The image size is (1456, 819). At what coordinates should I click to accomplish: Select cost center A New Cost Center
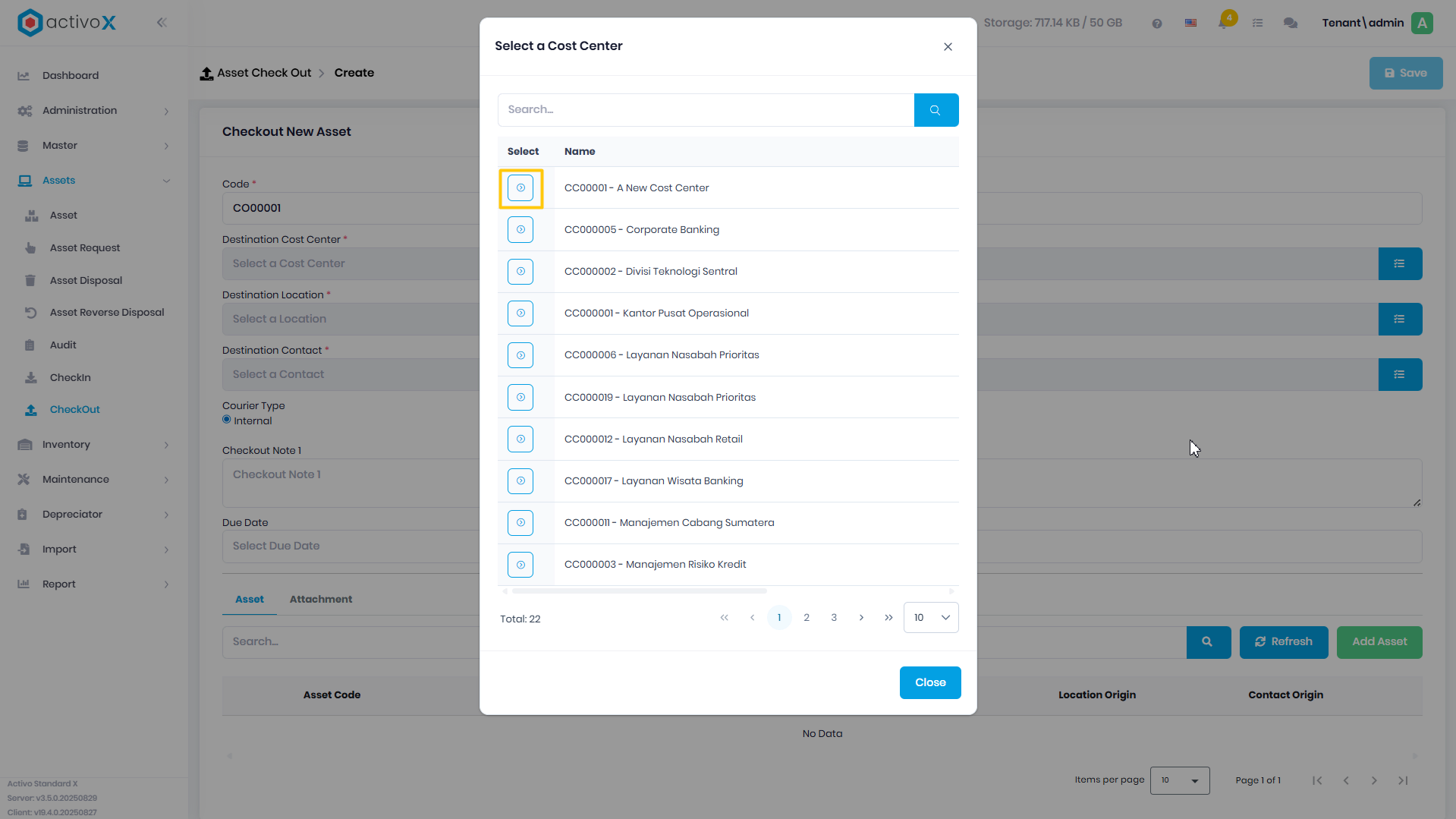pyautogui.click(x=520, y=188)
